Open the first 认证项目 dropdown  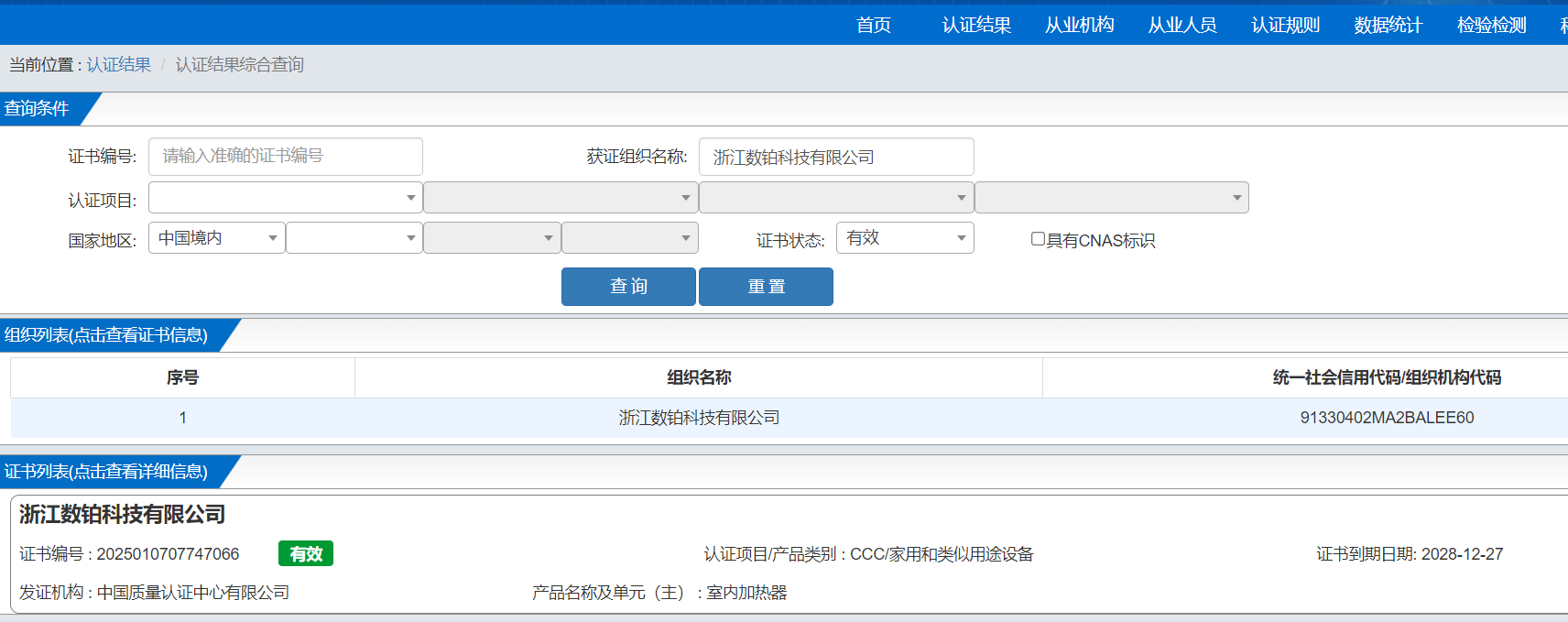click(286, 198)
